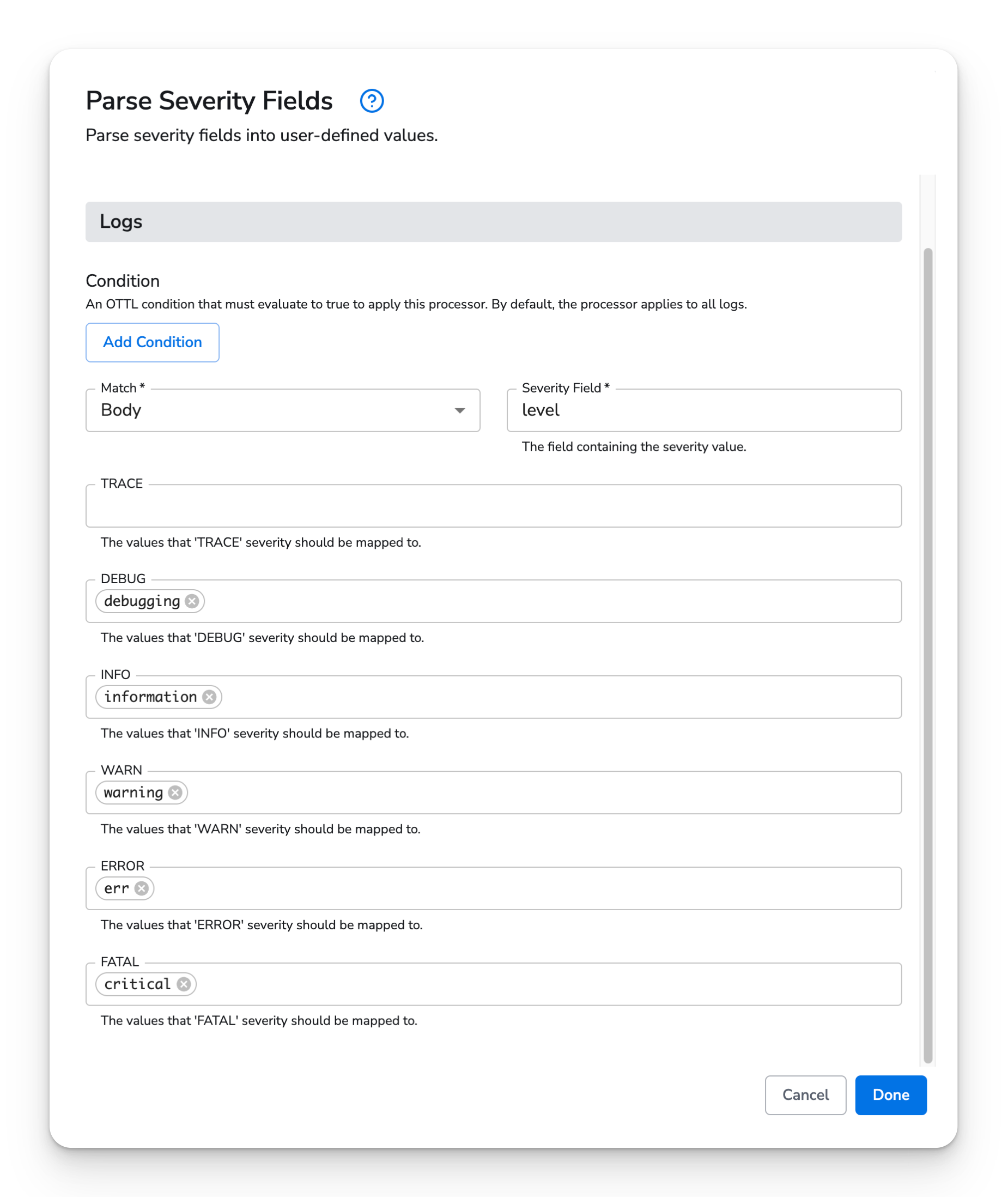Remove the "critical" value chip
This screenshot has width=1008, height=1198.
pyautogui.click(x=184, y=984)
